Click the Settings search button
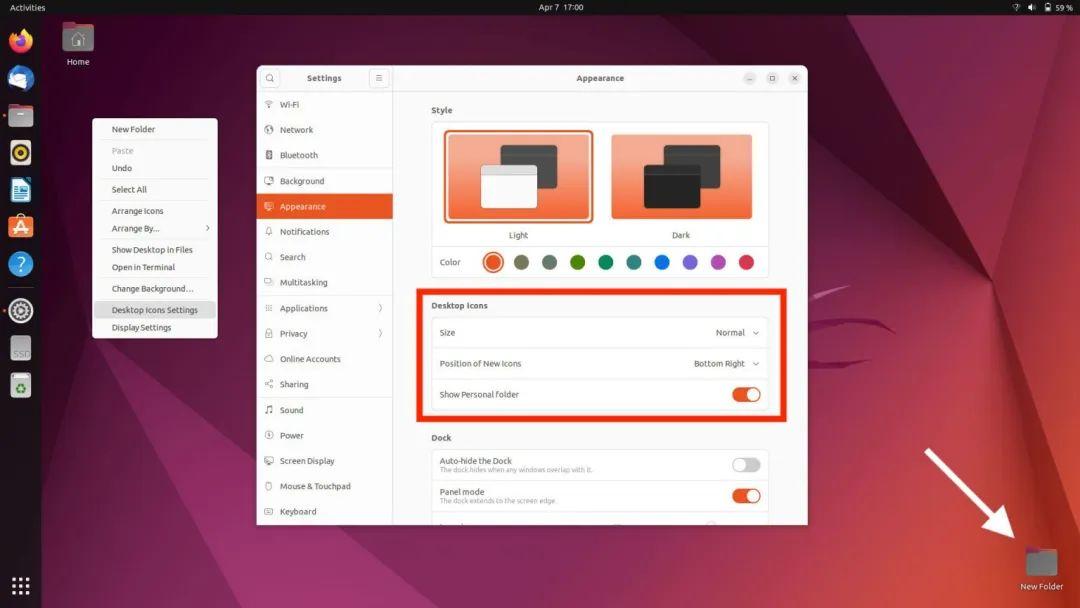Image resolution: width=1080 pixels, height=608 pixels. pyautogui.click(x=269, y=77)
